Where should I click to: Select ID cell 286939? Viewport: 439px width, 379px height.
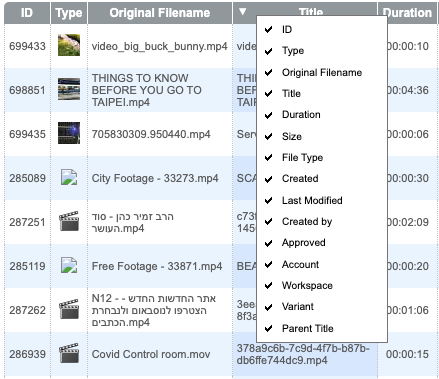coord(27,354)
